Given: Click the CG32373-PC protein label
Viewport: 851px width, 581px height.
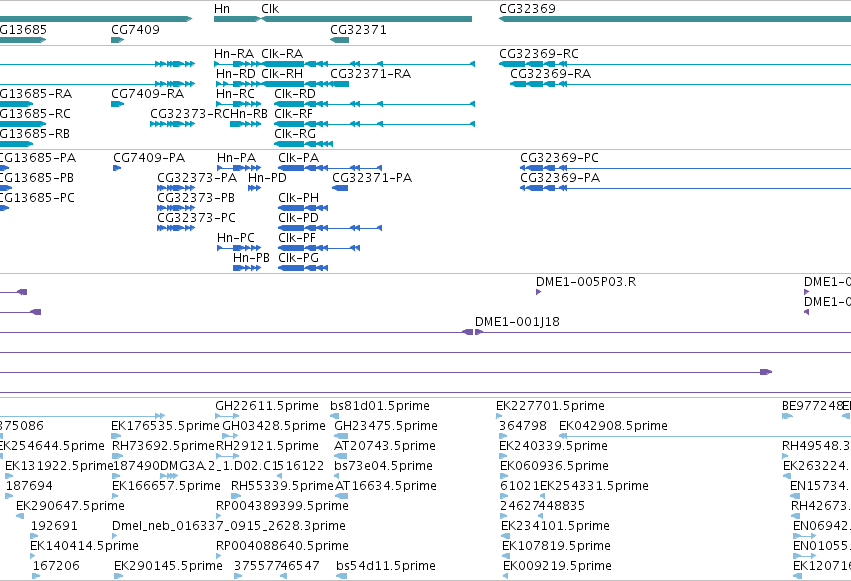Looking at the screenshot, I should tap(196, 218).
